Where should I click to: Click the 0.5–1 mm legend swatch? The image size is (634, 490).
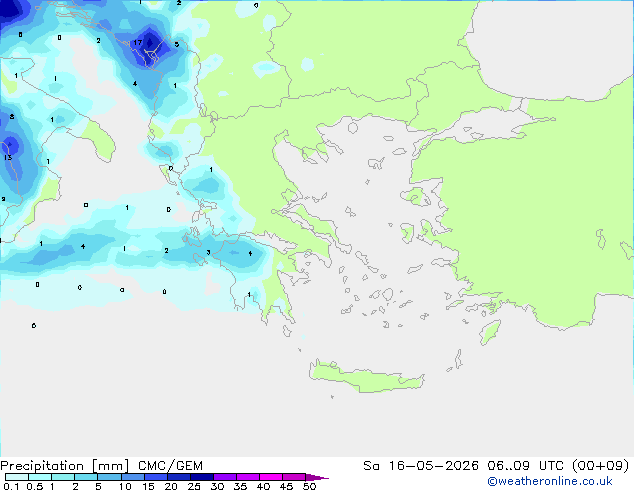point(40,477)
